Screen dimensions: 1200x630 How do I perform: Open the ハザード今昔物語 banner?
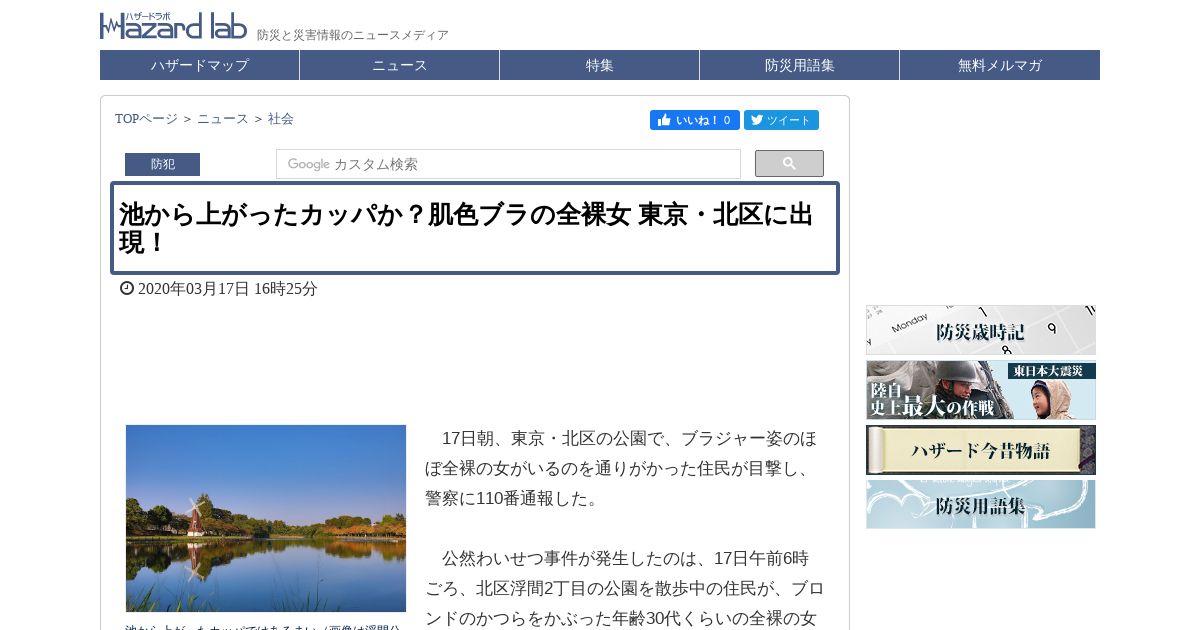tap(981, 450)
